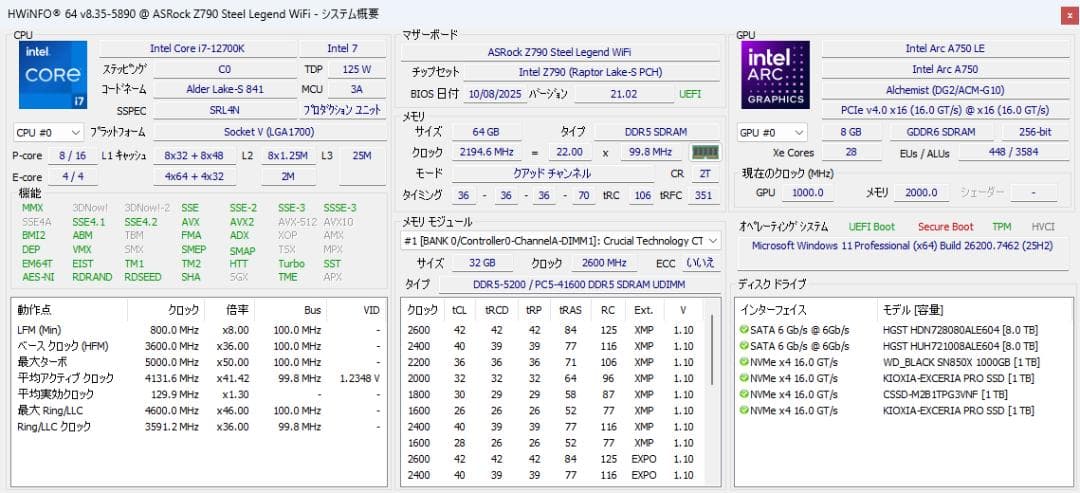Click the AVX2 feature flag
The image size is (1080, 493).
click(242, 222)
